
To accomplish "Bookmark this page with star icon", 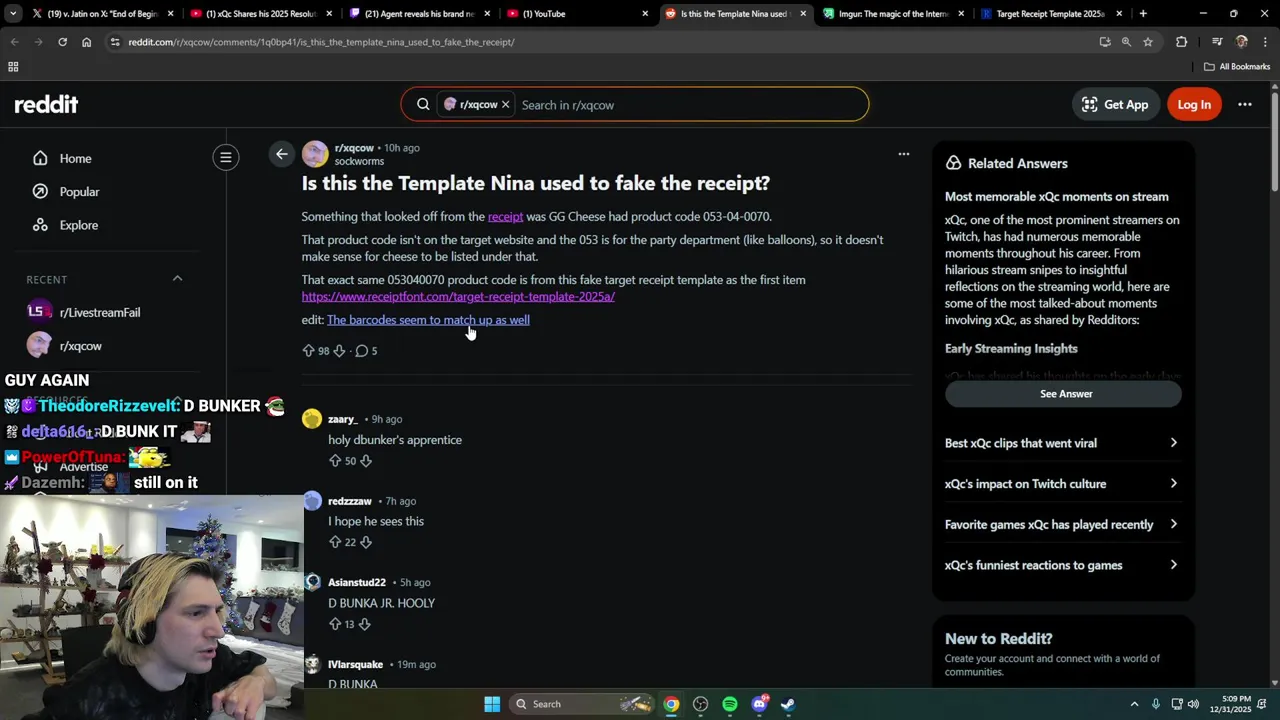I will point(1148,42).
